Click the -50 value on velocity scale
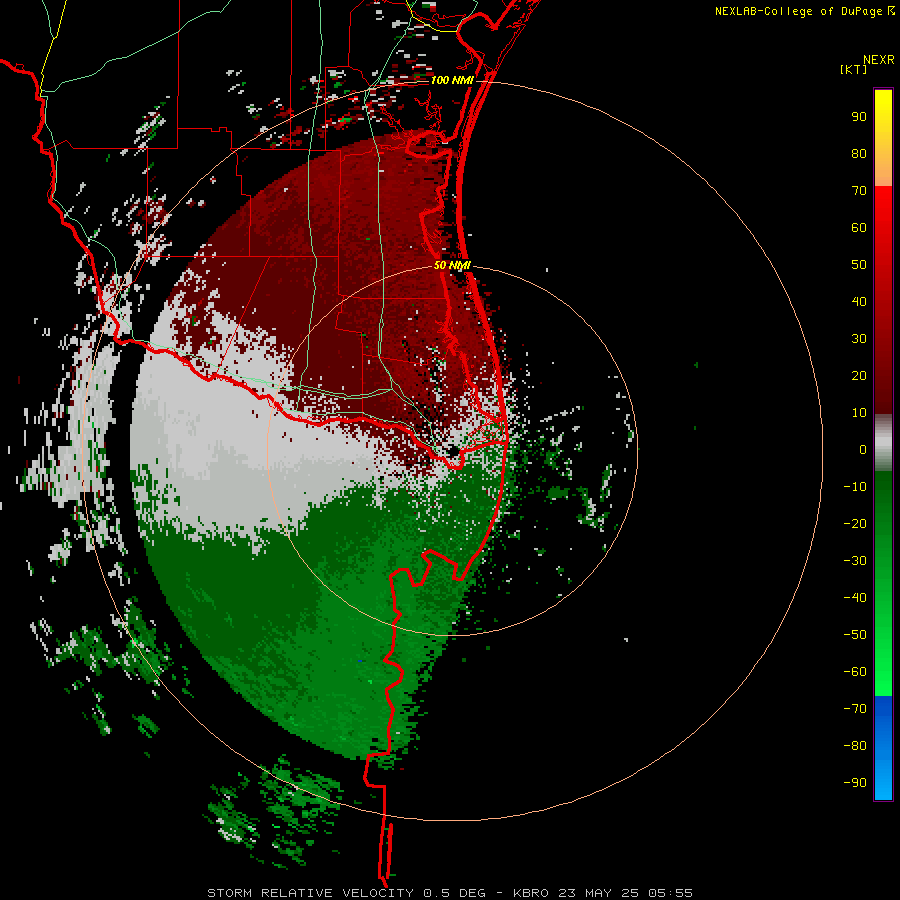 click(x=855, y=635)
